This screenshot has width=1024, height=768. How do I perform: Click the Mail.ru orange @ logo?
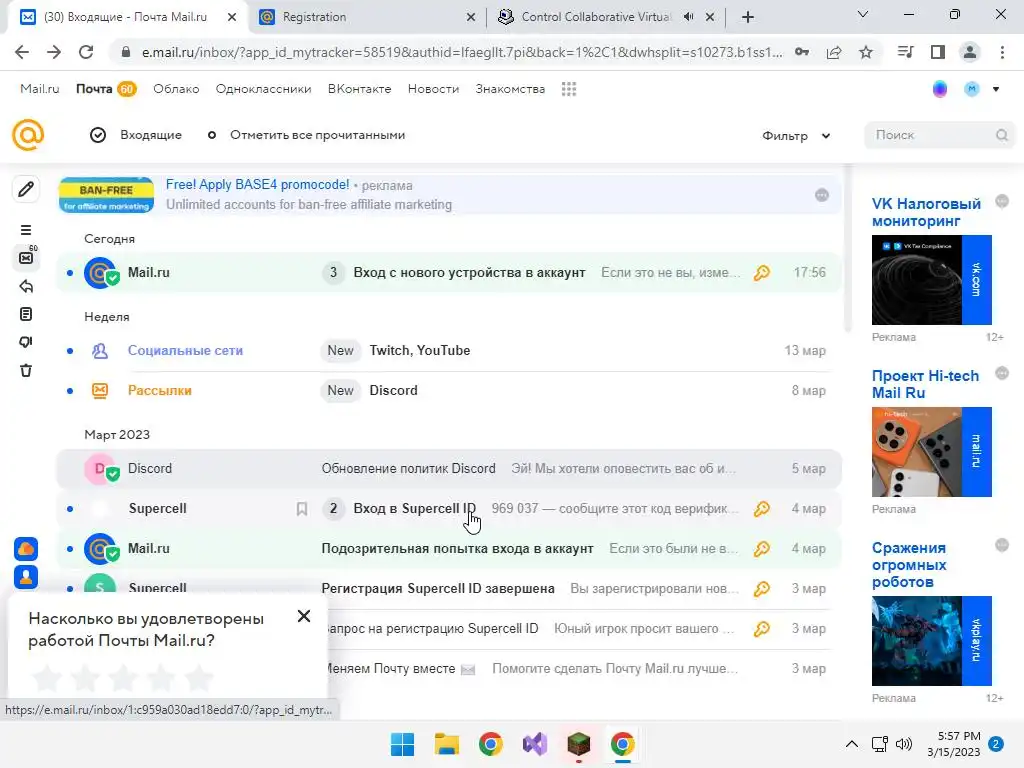28,135
